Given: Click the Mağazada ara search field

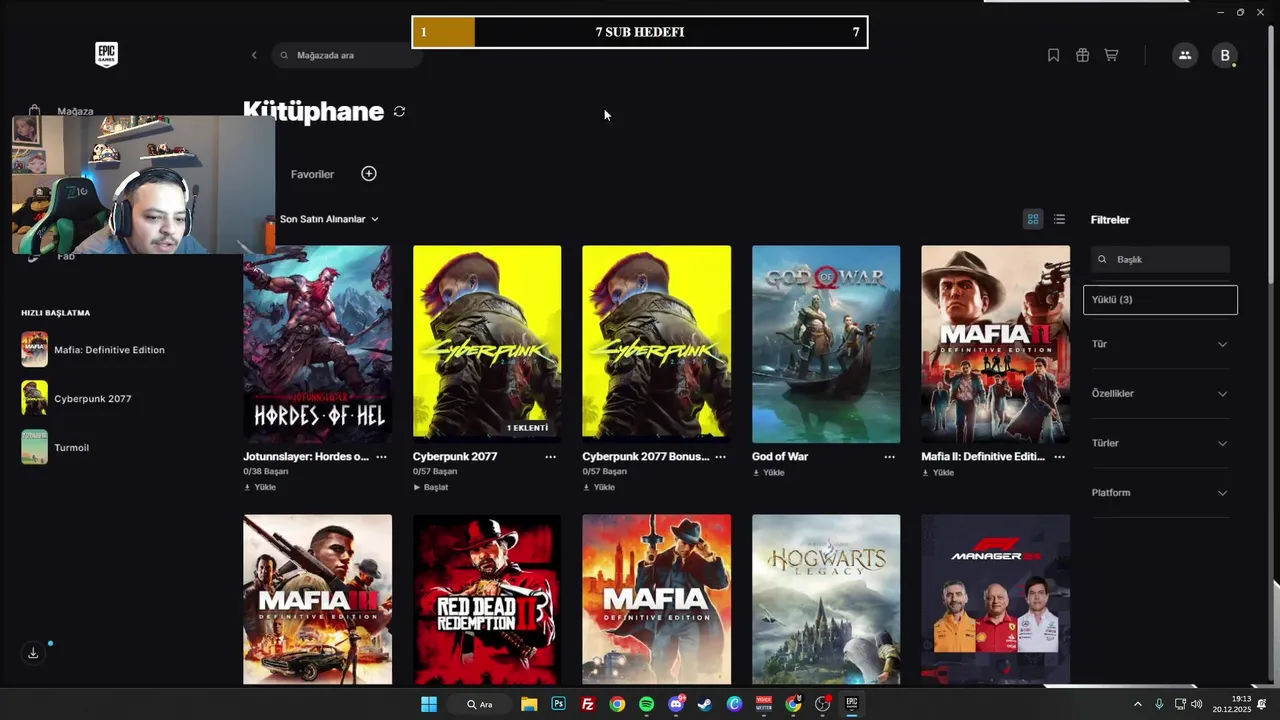Looking at the screenshot, I should point(346,55).
